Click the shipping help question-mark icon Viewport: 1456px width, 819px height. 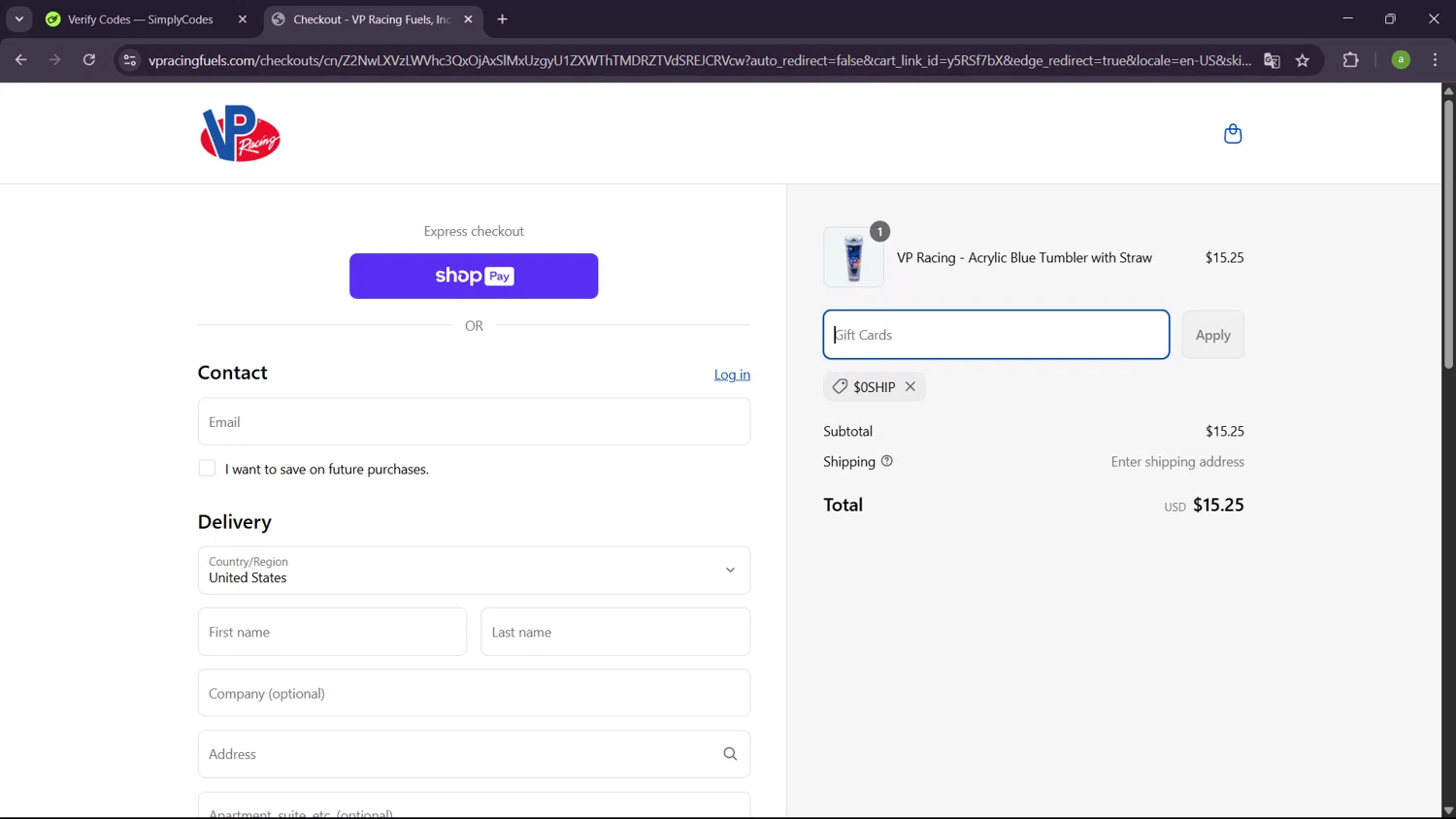pyautogui.click(x=886, y=461)
